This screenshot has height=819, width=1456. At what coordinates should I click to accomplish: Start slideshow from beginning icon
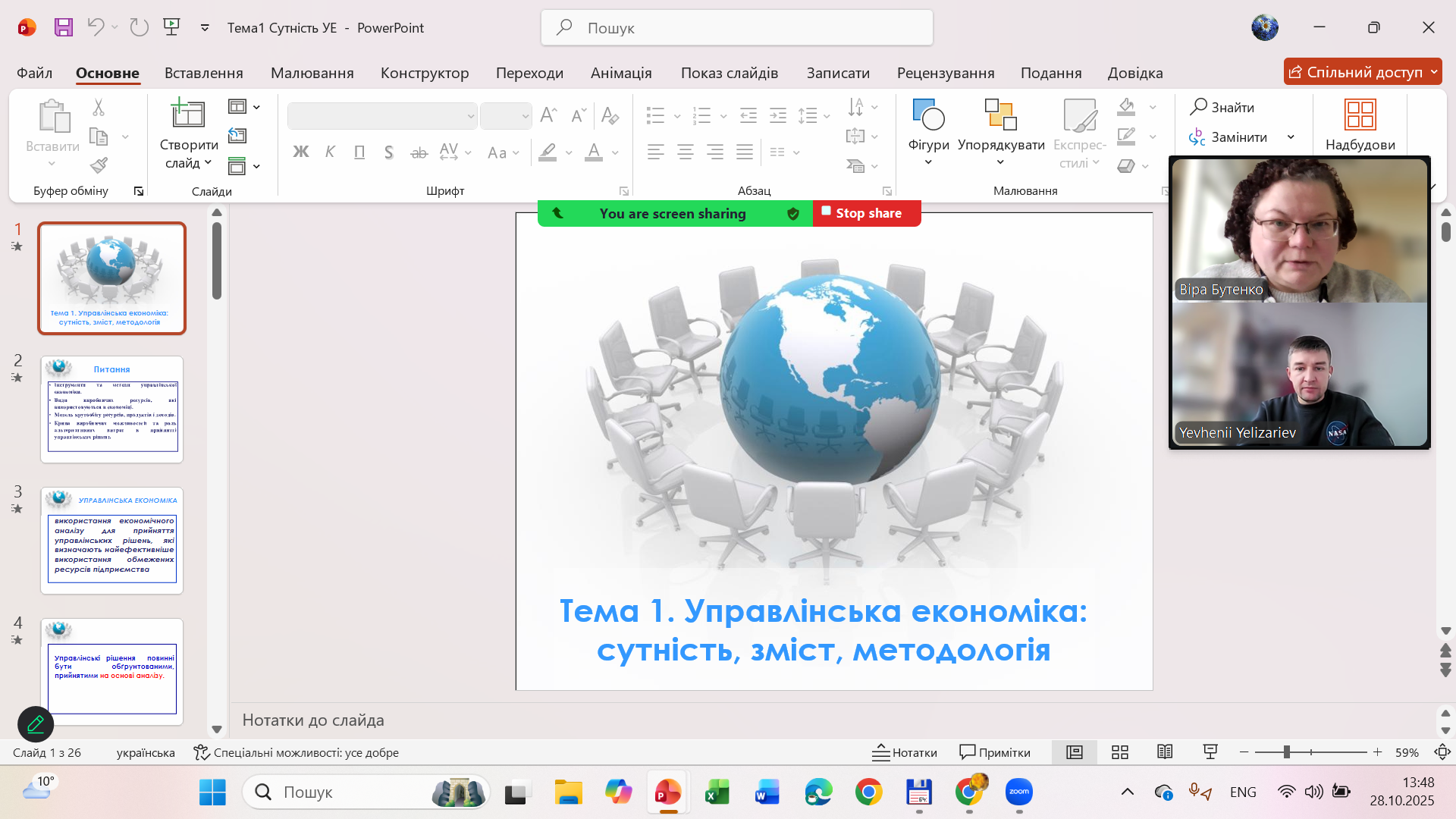tap(172, 28)
